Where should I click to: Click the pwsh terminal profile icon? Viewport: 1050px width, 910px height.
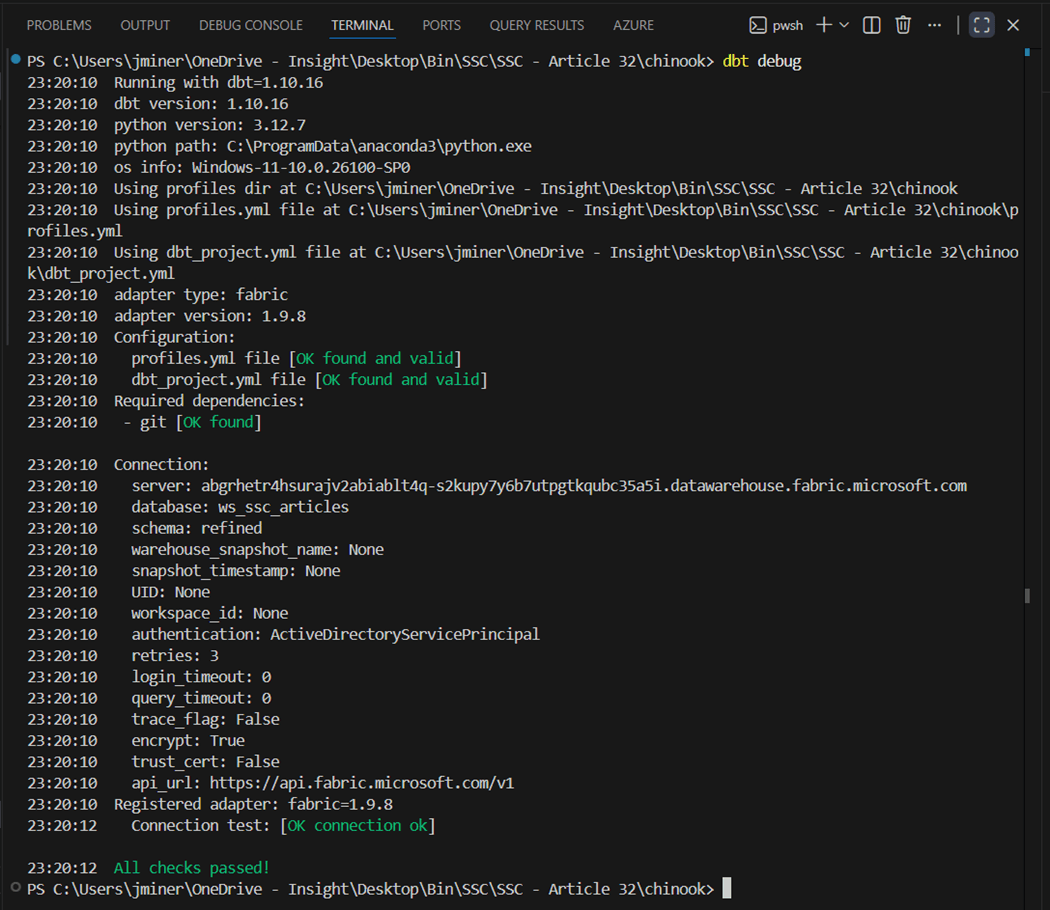(757, 25)
